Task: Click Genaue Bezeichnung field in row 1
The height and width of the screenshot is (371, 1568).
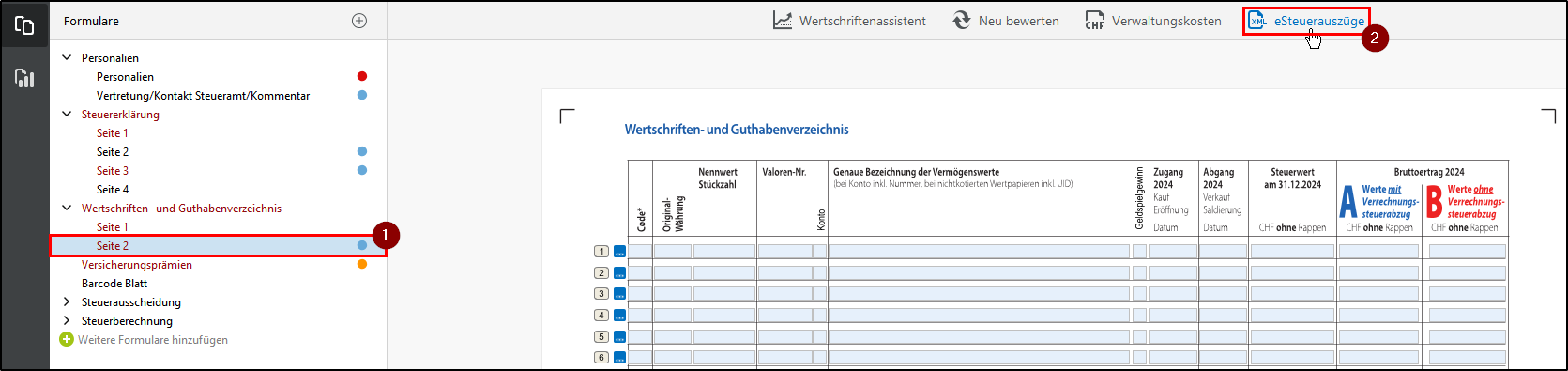Action: [x=979, y=252]
